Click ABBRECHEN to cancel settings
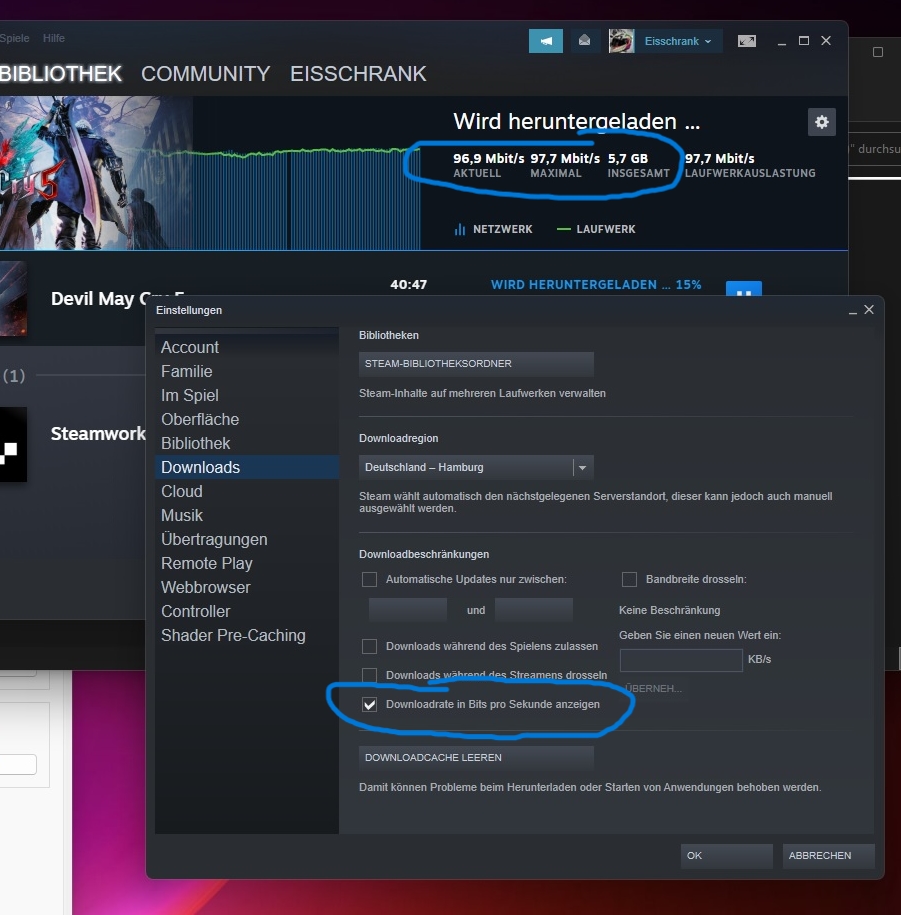This screenshot has height=915, width=901. click(x=829, y=855)
